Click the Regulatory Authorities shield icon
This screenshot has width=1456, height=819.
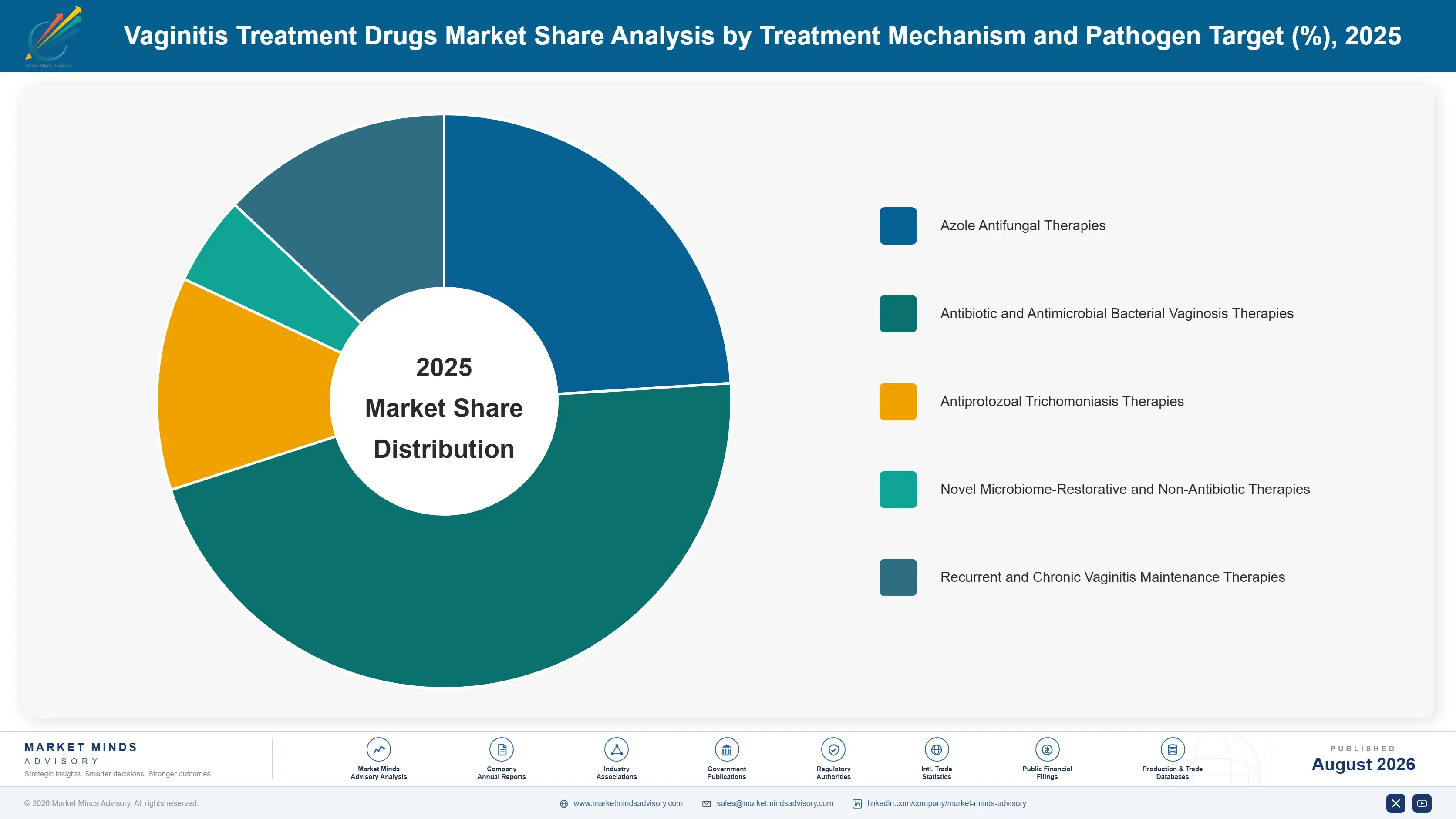[833, 749]
